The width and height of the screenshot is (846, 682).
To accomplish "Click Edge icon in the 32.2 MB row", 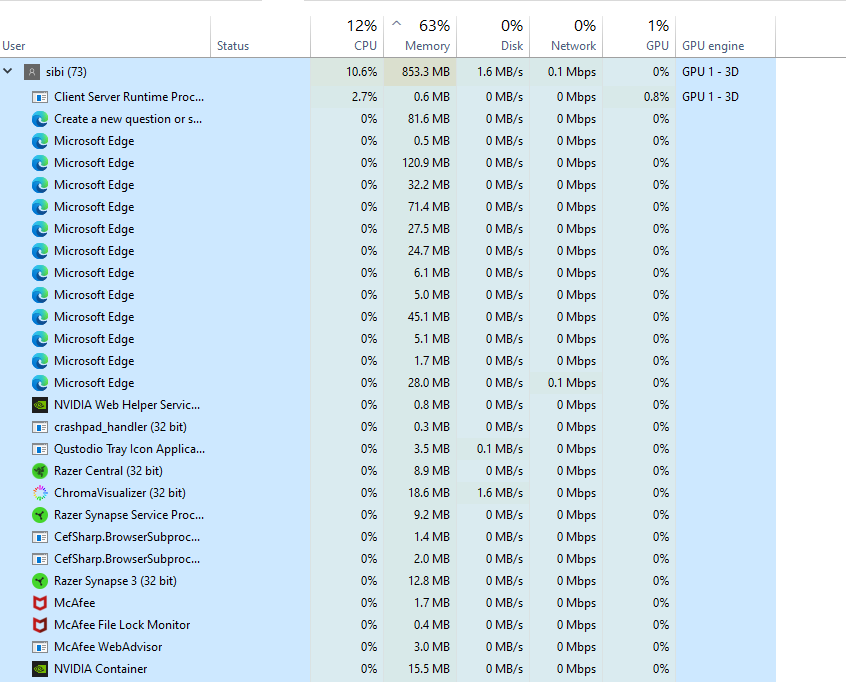I will pyautogui.click(x=40, y=185).
